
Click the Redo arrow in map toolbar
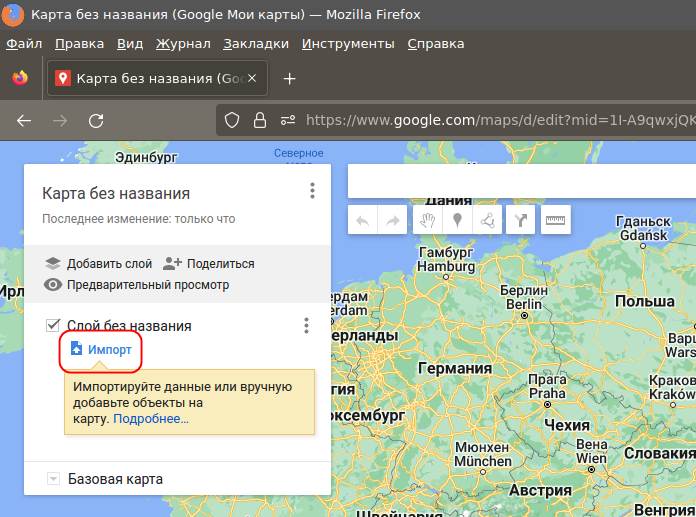pos(392,220)
